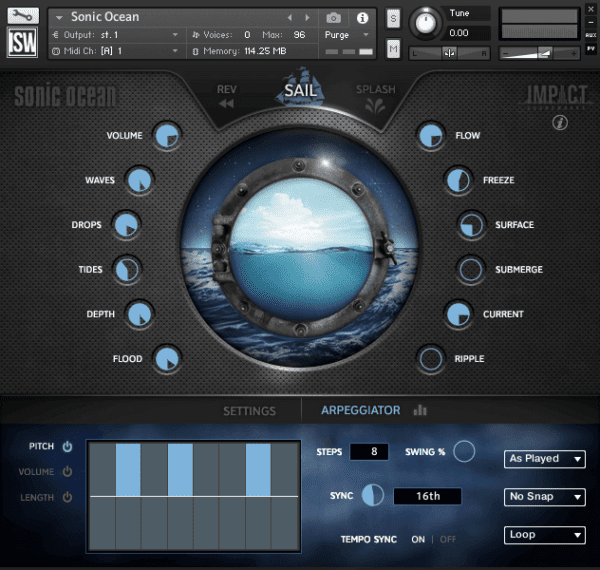Image resolution: width=600 pixels, height=570 pixels.
Task: Open the instrument info icon in header
Action: (x=362, y=18)
